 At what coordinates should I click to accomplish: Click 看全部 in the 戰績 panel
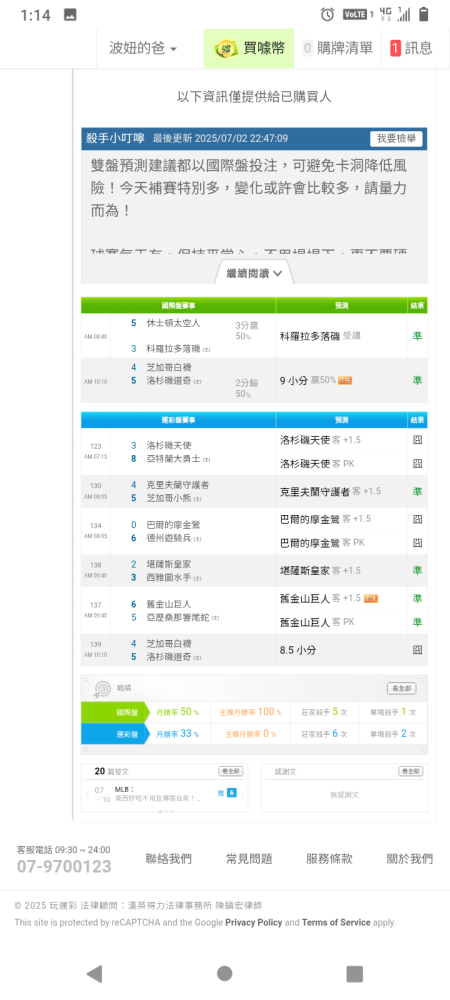click(x=402, y=688)
